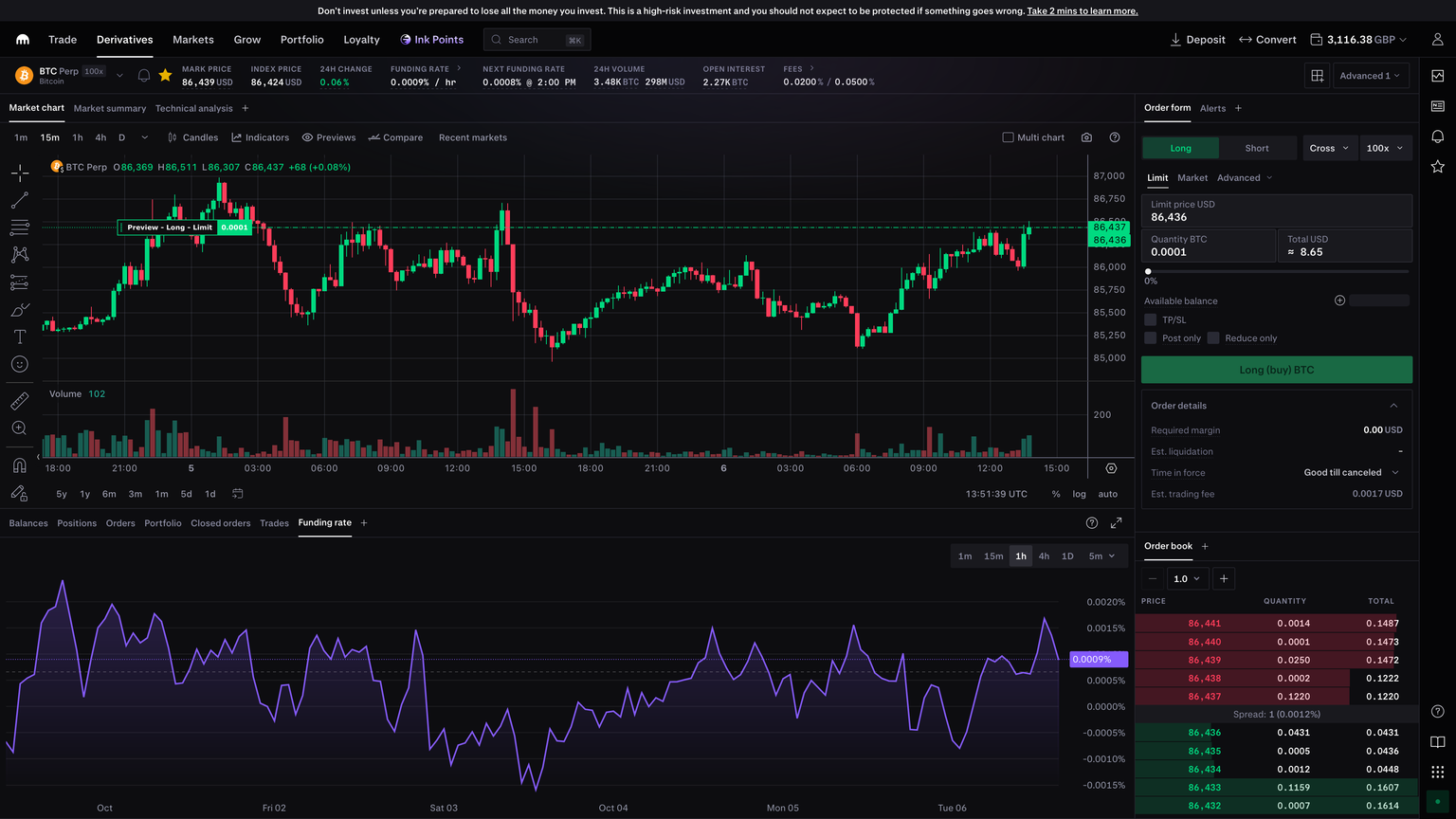
Task: Select the ruler measure tool
Action: click(x=19, y=401)
